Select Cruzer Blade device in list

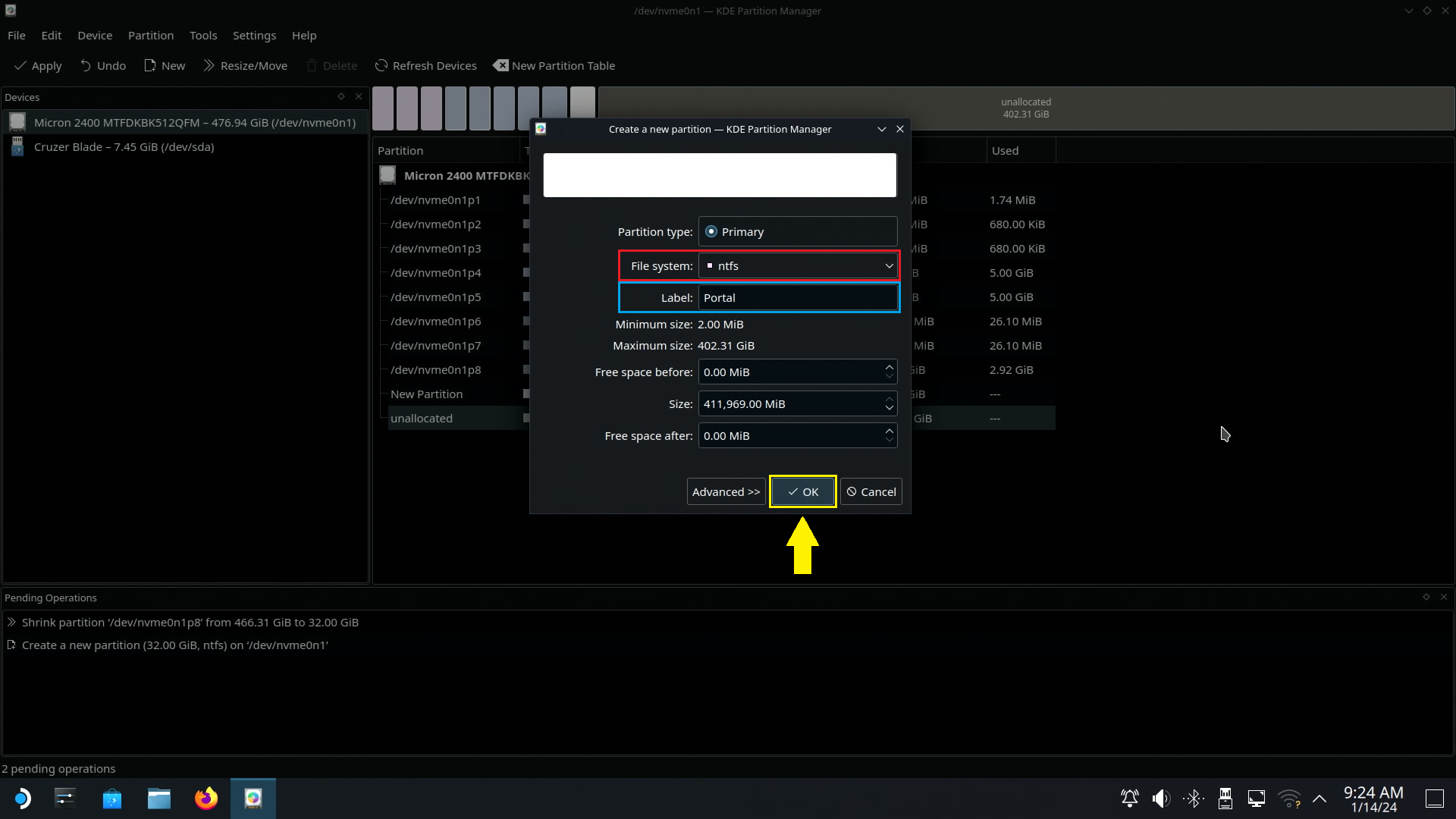coord(124,147)
